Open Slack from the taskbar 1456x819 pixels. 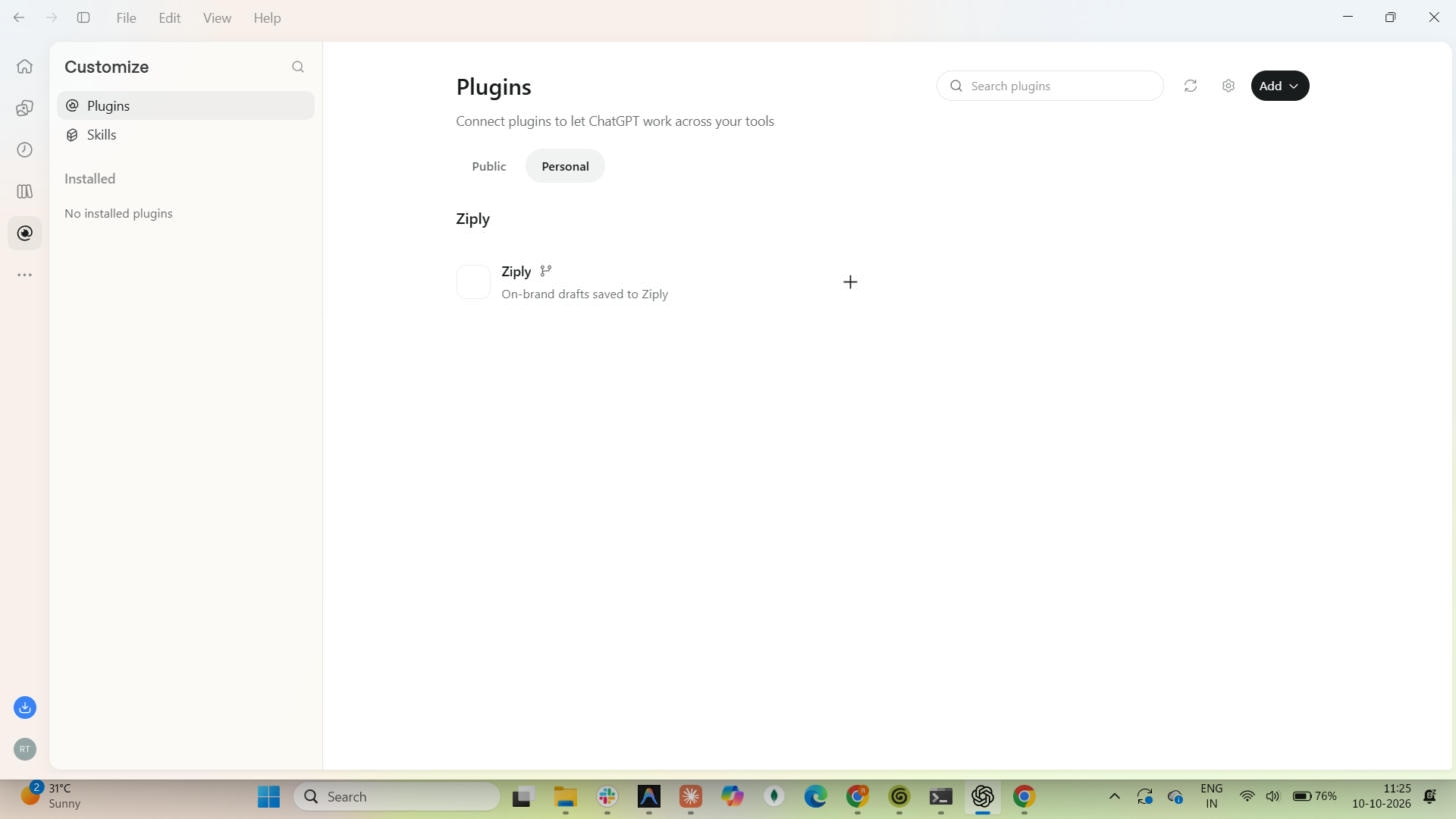[607, 797]
